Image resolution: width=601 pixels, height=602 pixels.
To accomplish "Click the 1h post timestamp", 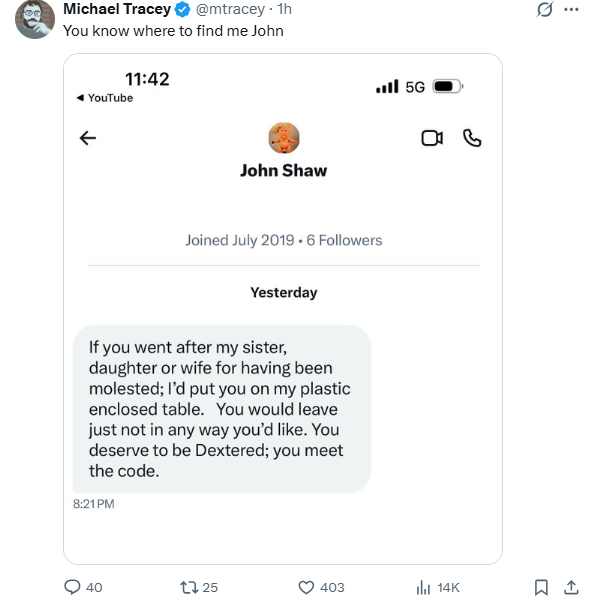I will (284, 10).
